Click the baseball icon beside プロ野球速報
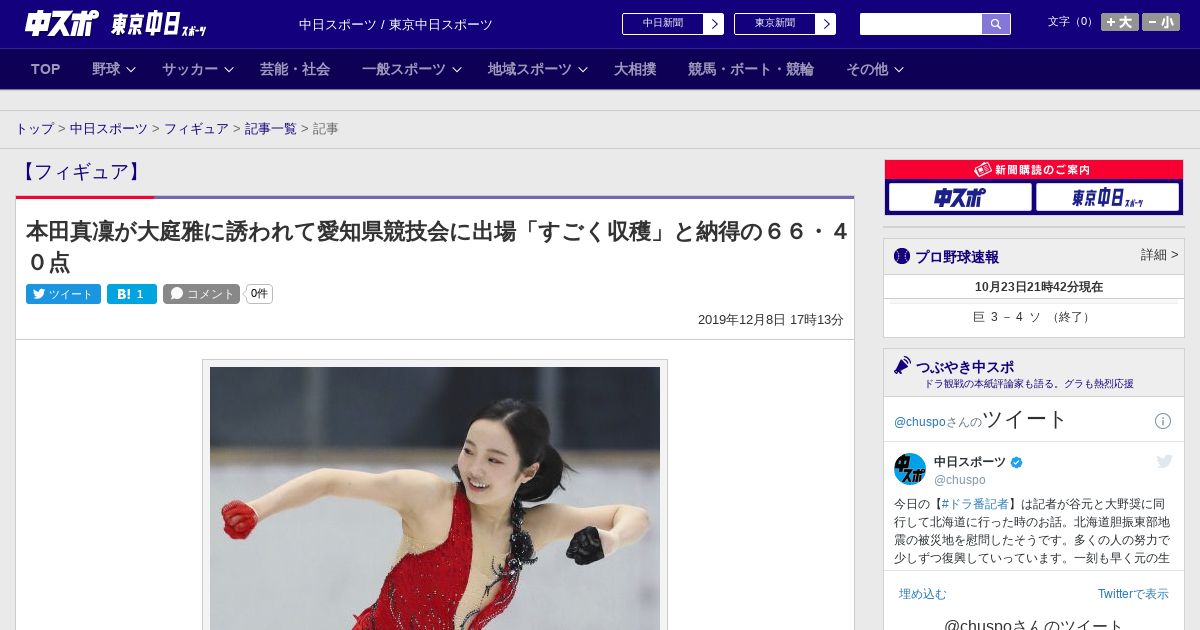 pyautogui.click(x=902, y=256)
